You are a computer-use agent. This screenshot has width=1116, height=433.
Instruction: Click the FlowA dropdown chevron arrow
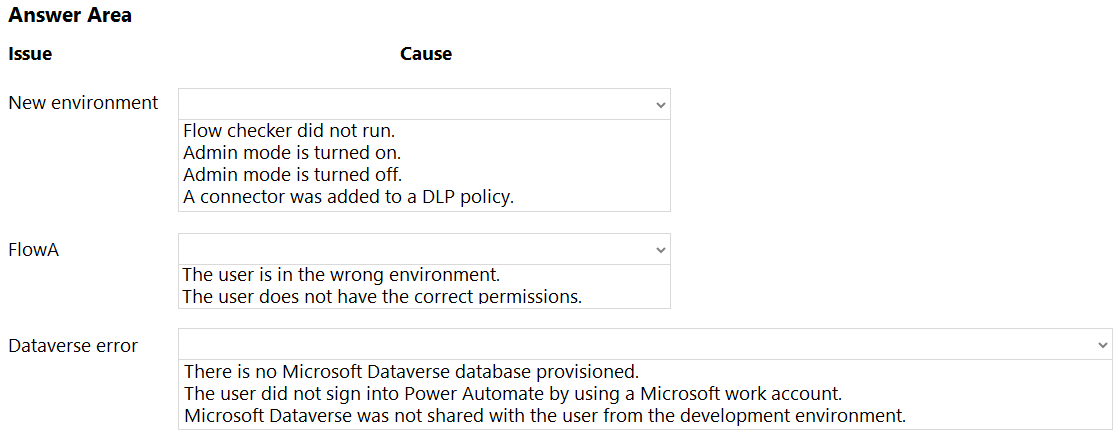(660, 250)
